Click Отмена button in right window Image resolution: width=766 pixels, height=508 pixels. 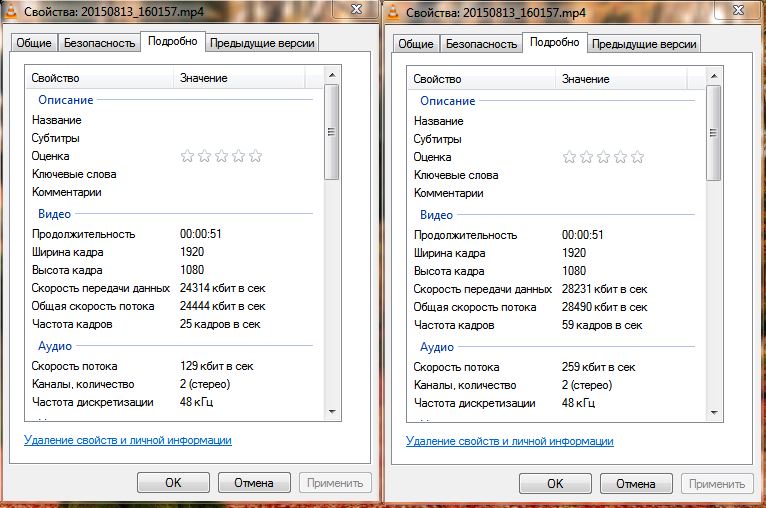coord(636,484)
